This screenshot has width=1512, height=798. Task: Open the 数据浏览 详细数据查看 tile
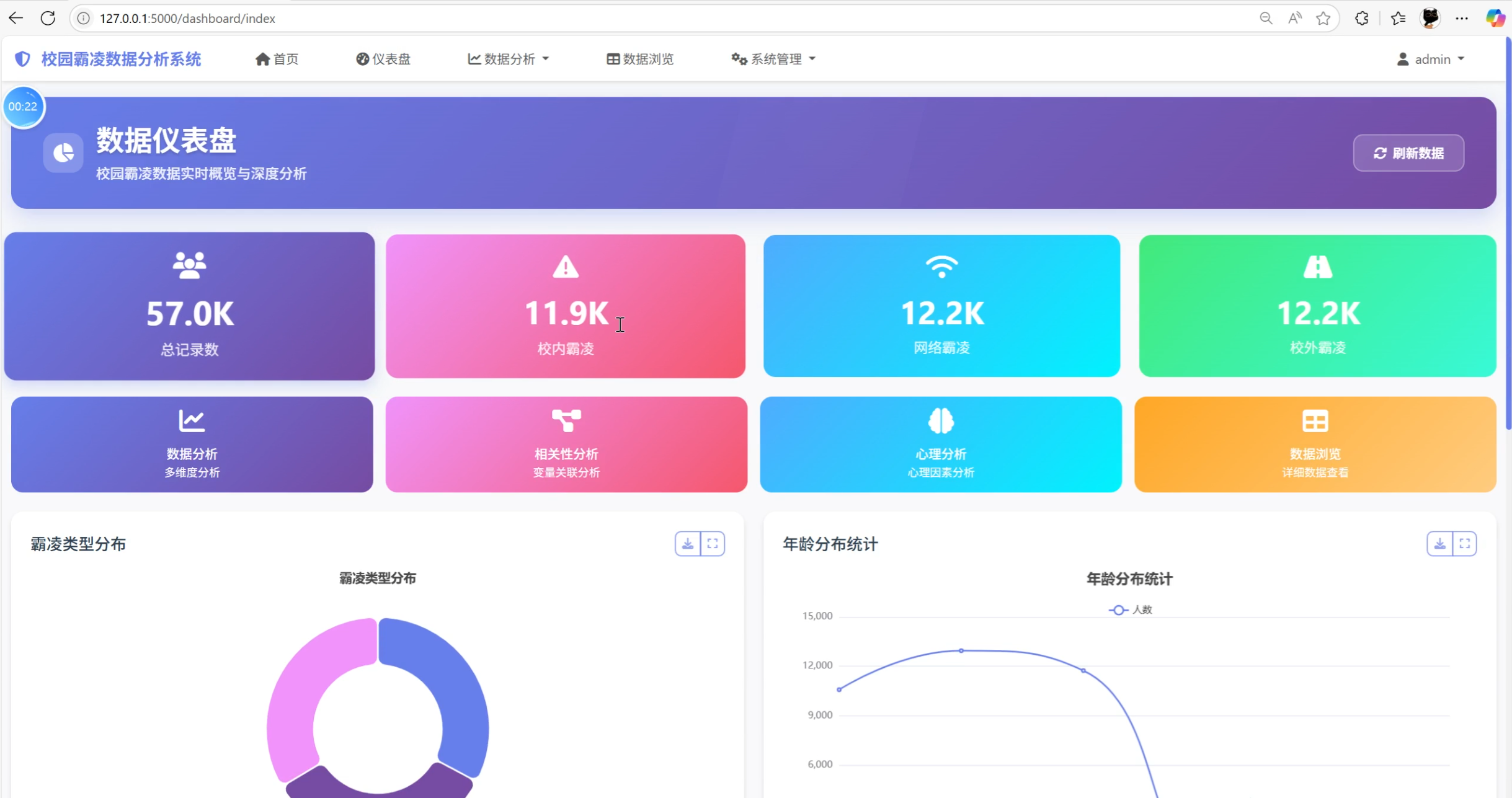point(1315,445)
